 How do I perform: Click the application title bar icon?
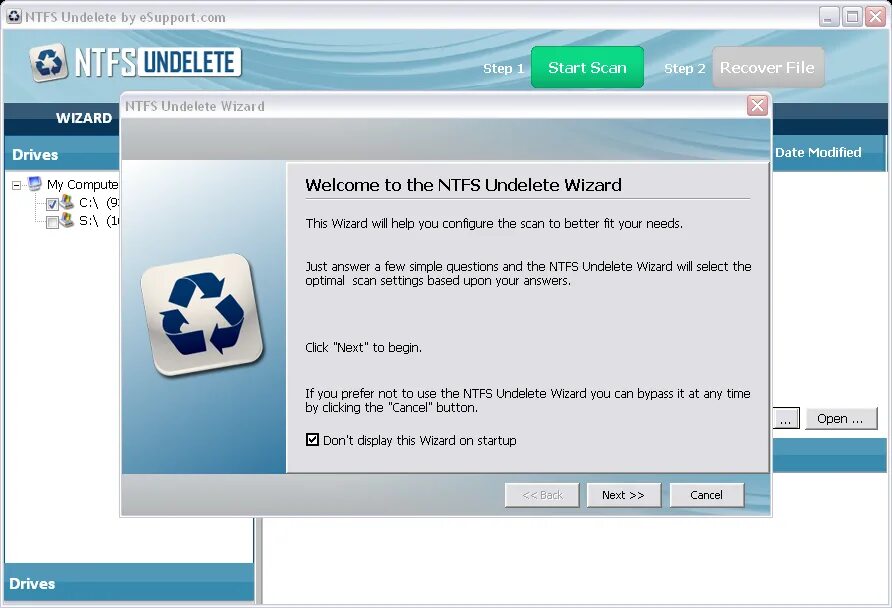click(x=14, y=16)
